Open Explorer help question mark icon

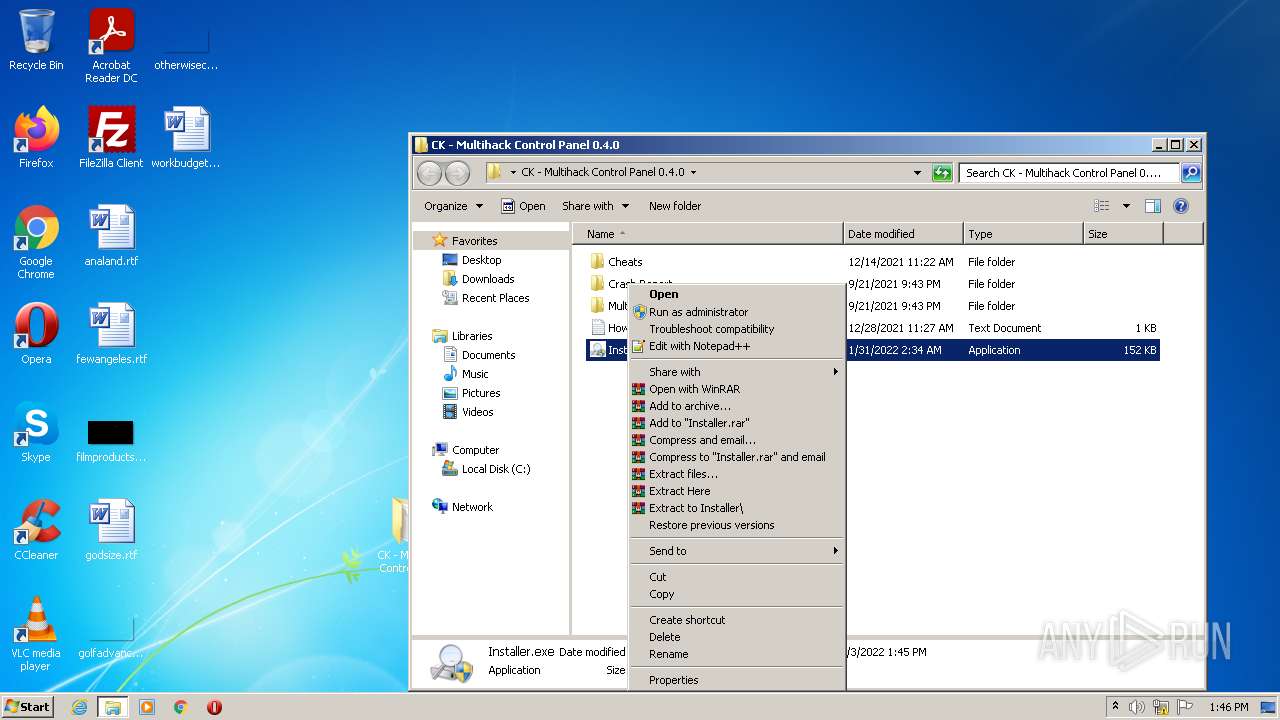(x=1180, y=206)
